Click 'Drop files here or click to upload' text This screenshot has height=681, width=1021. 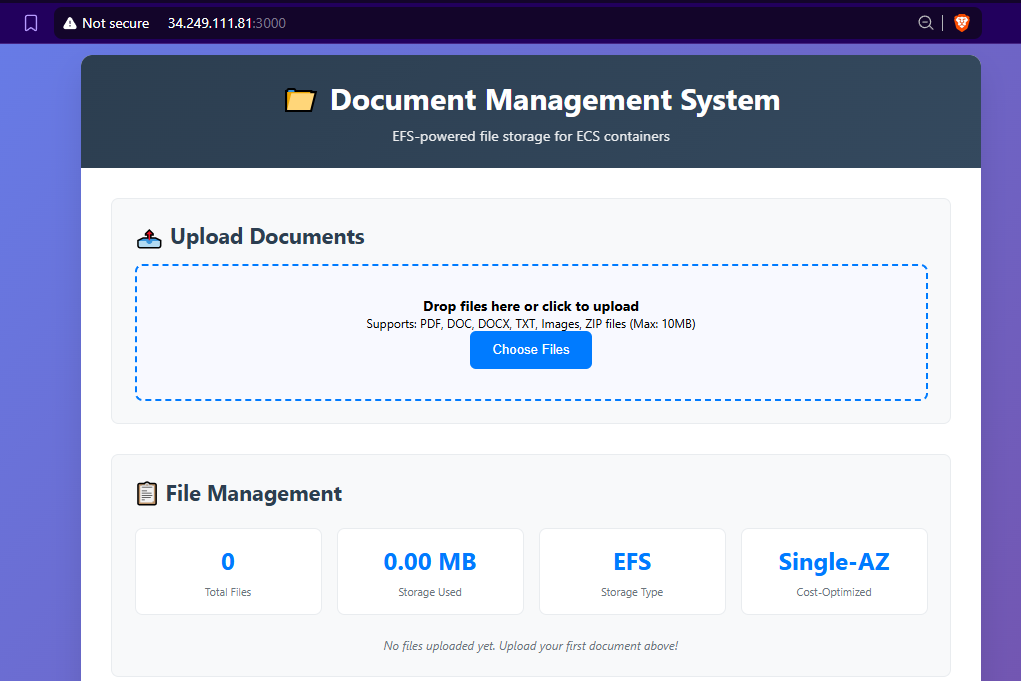(531, 306)
